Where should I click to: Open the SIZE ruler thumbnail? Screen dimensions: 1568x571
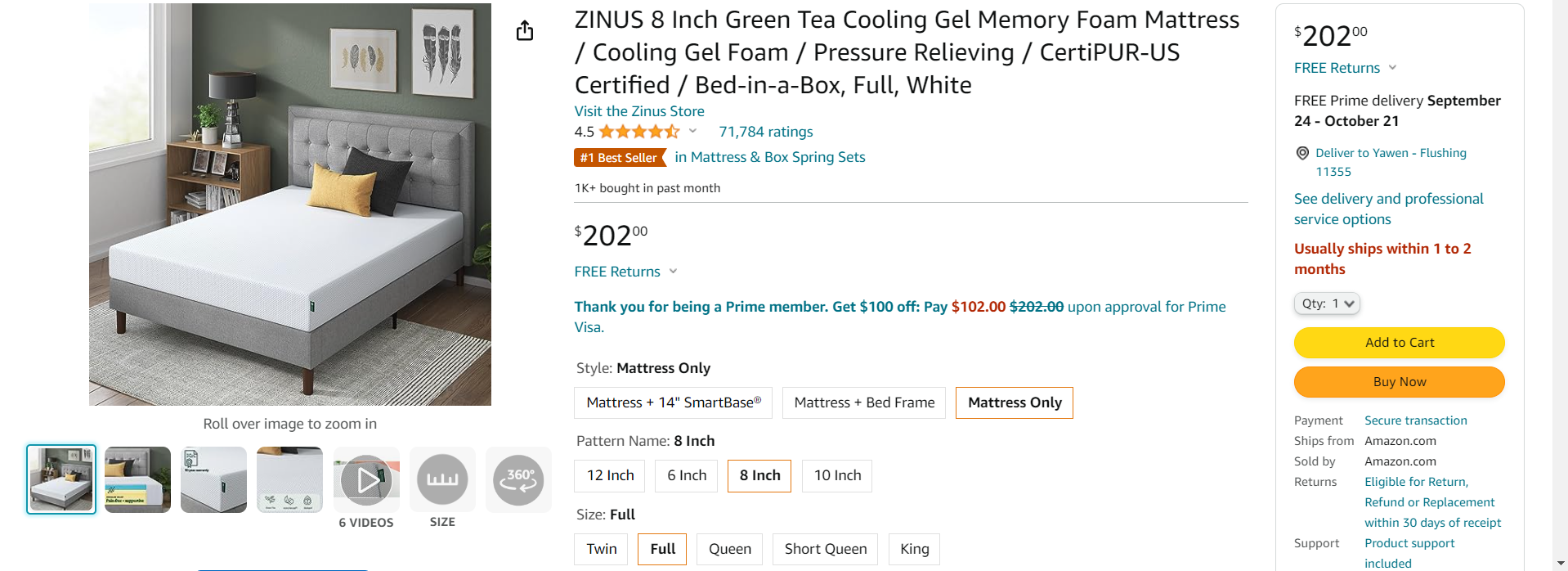(442, 479)
